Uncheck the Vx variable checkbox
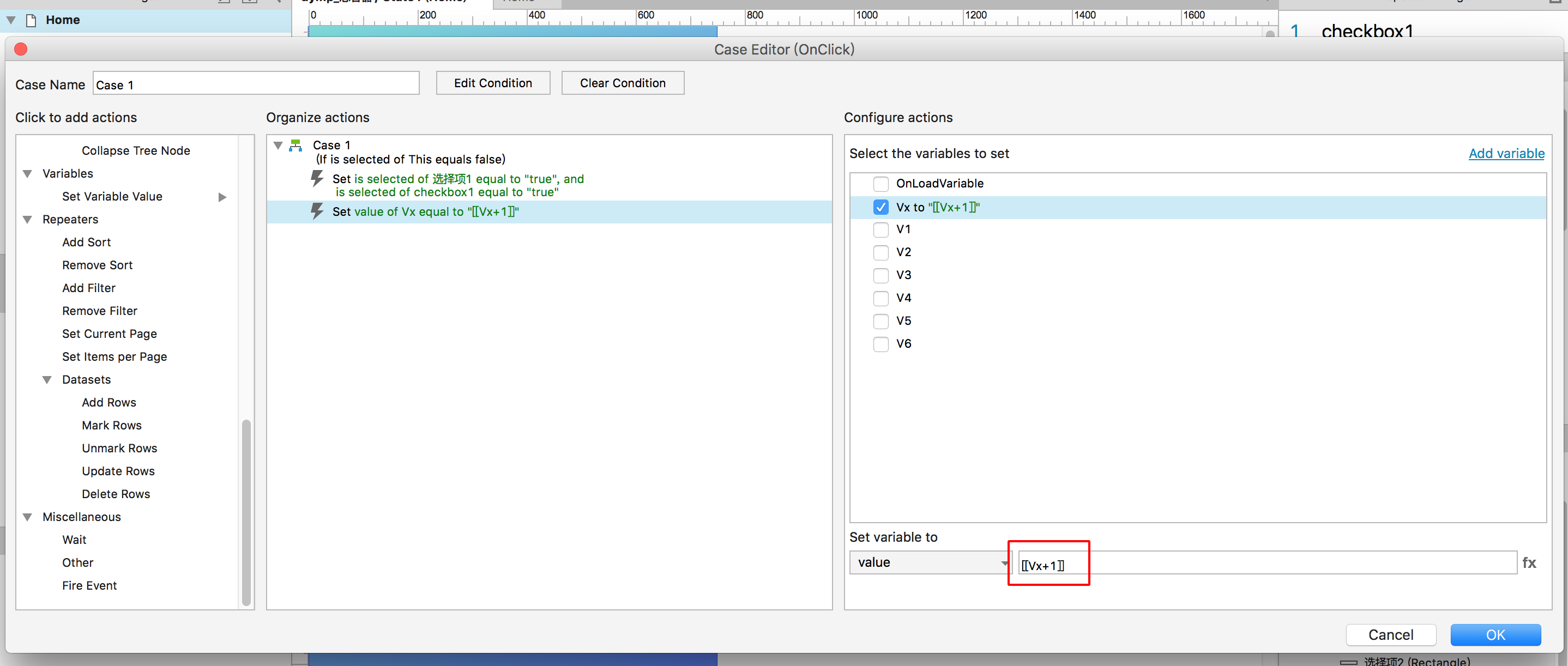 click(880, 208)
